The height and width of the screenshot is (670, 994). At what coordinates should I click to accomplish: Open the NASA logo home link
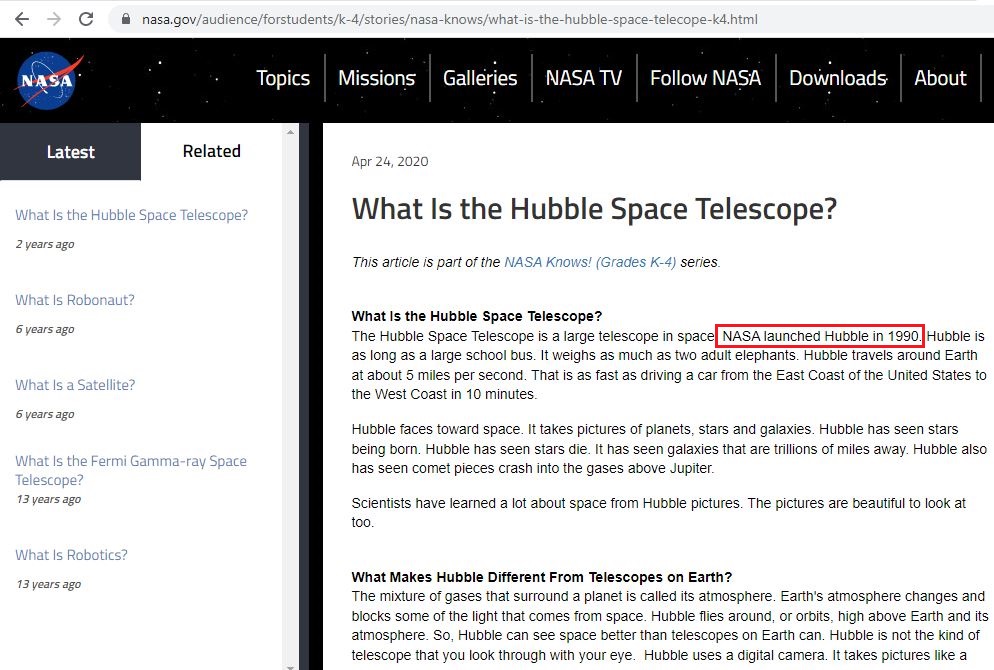coord(48,80)
